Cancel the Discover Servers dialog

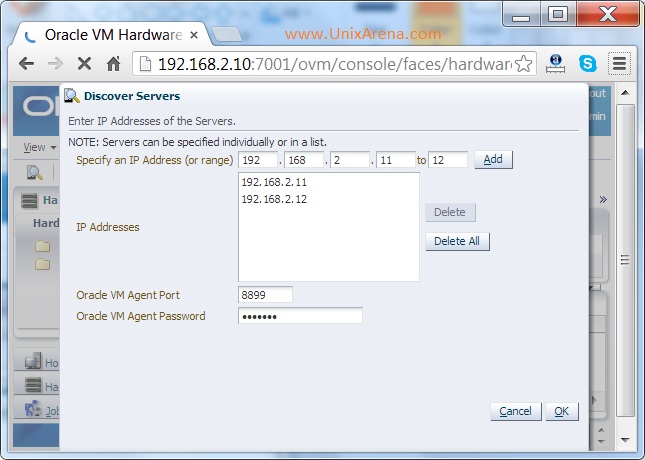515,411
